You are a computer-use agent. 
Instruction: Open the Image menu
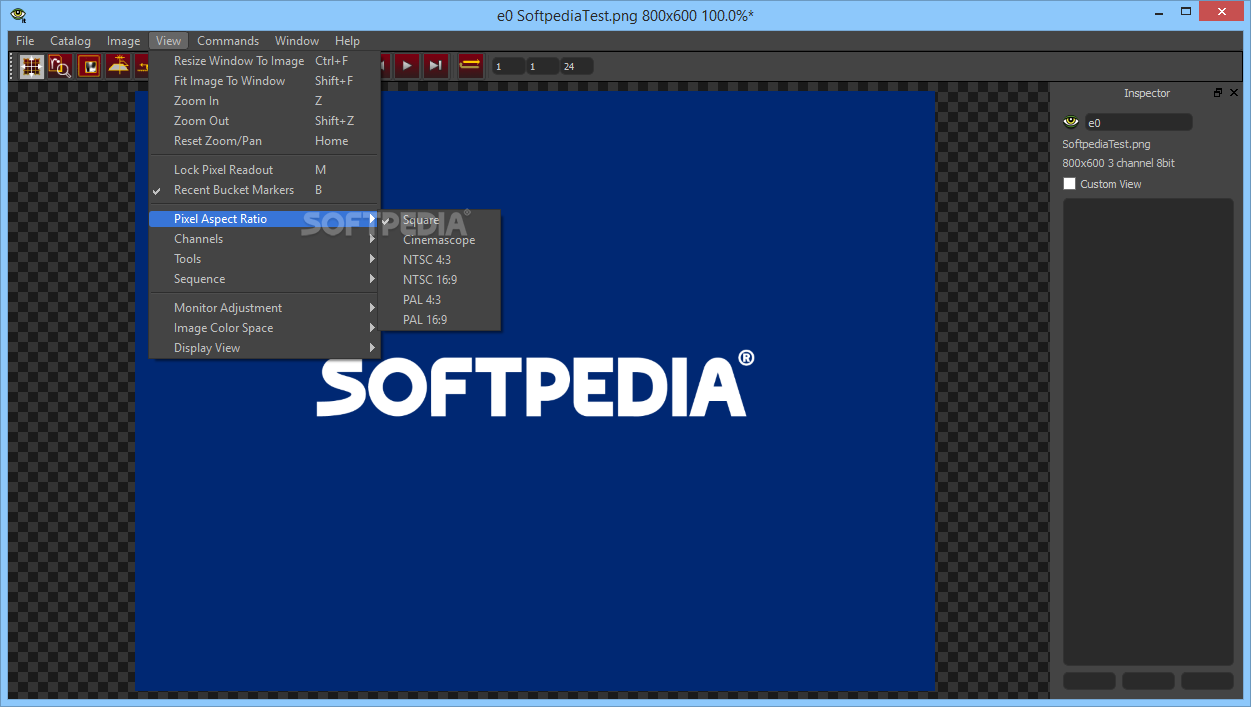point(124,41)
